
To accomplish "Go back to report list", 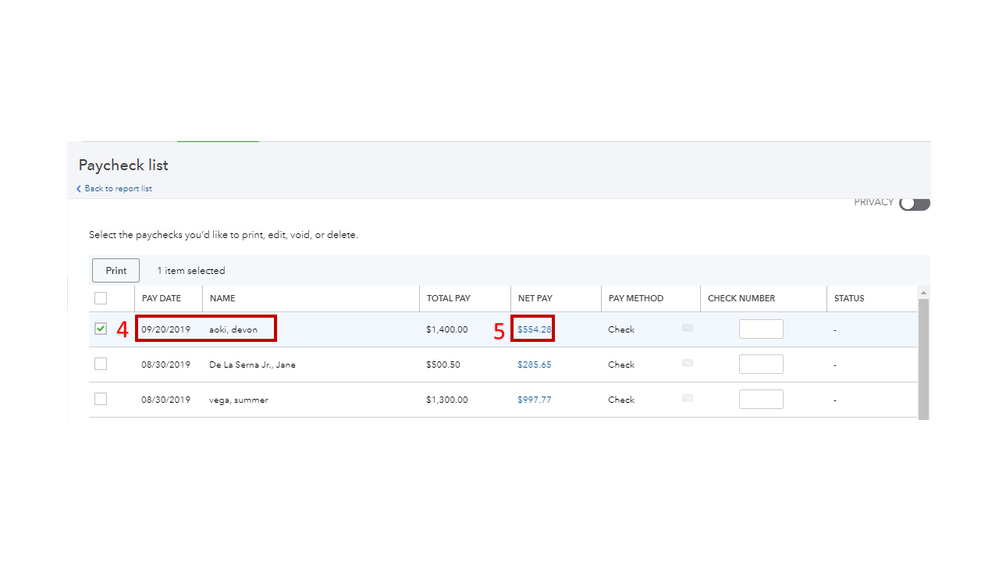I will 118,189.
